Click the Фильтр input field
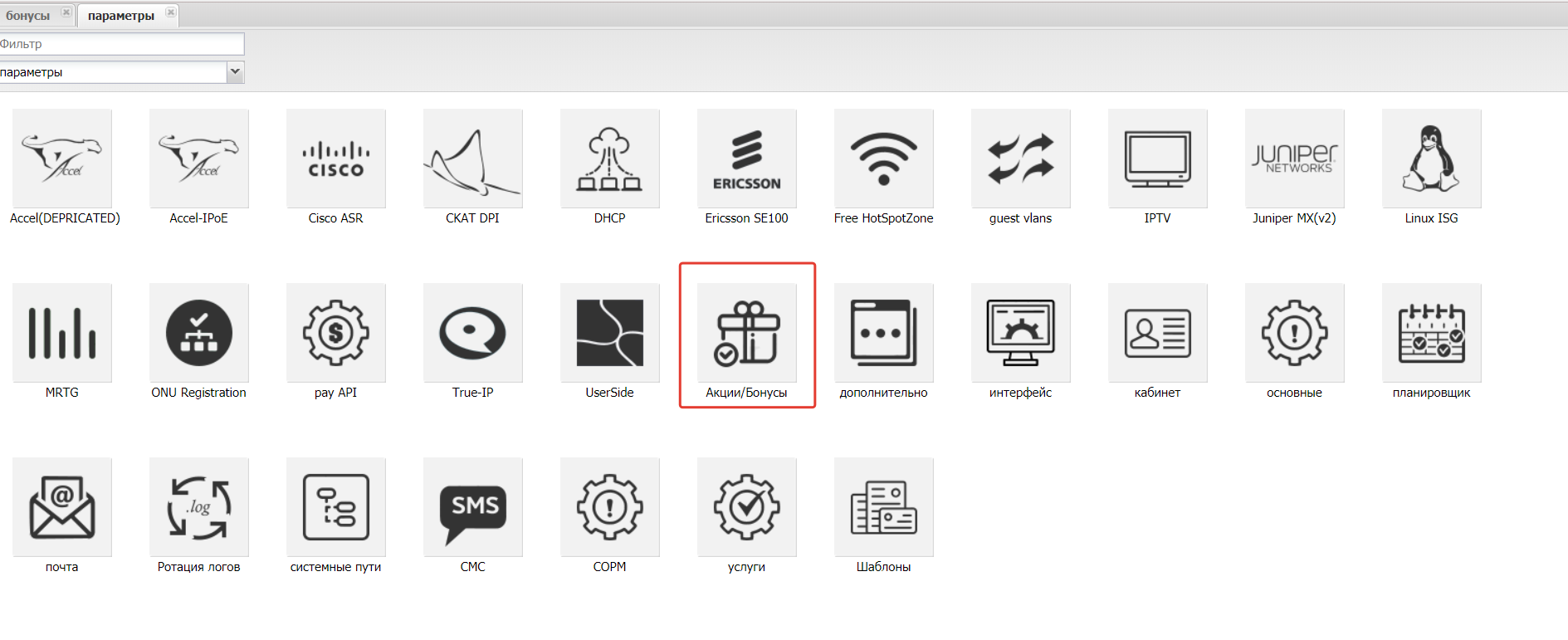 tap(121, 44)
